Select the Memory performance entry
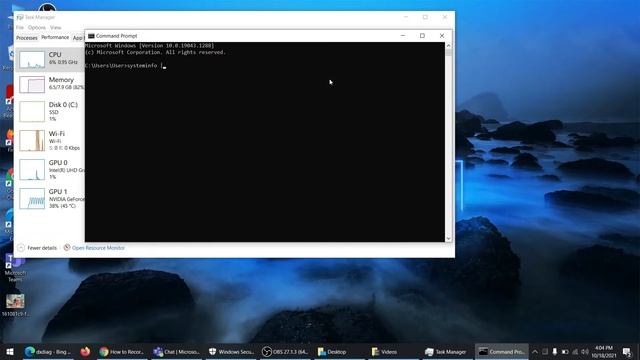The height and width of the screenshot is (360, 640). [x=50, y=84]
